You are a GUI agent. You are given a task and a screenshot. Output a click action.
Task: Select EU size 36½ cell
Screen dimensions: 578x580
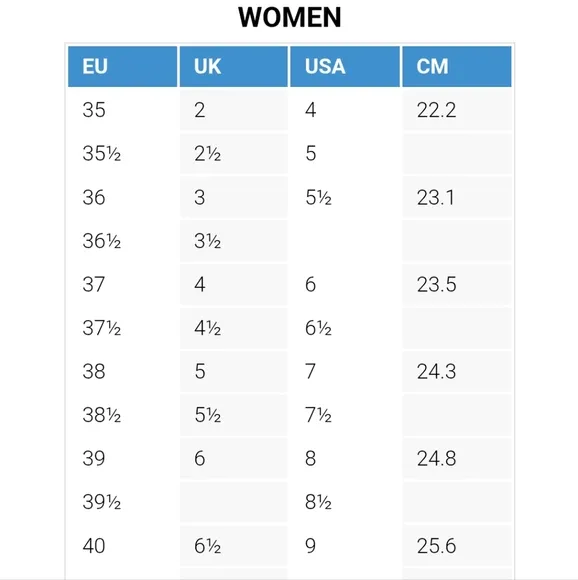122,241
